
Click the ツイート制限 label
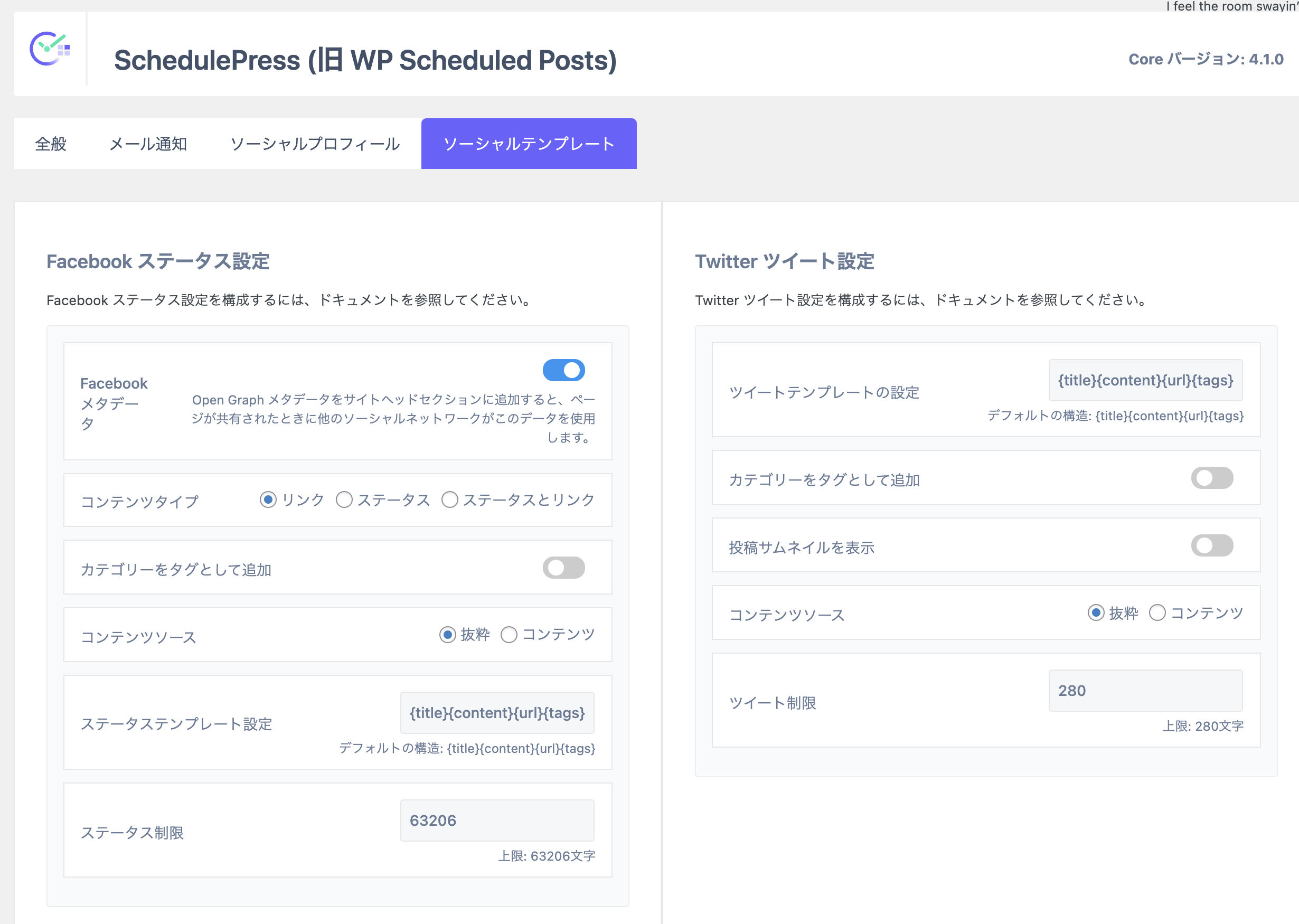tap(772, 703)
